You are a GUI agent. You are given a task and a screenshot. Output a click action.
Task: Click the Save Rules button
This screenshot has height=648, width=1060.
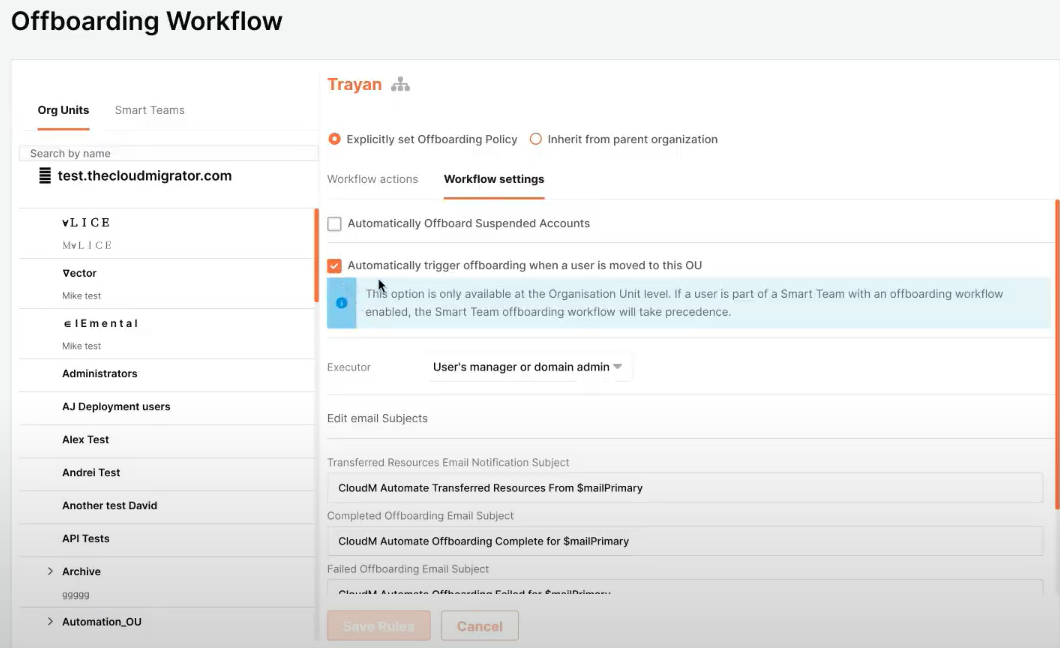[378, 626]
